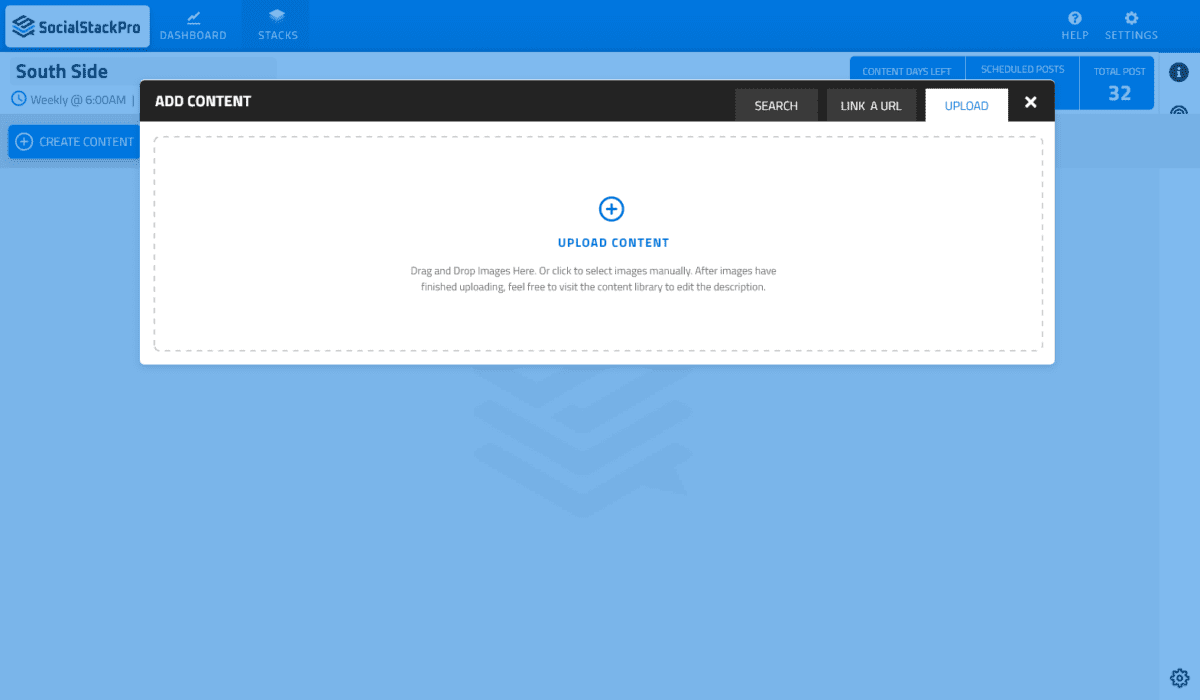Open Help from the top bar
The width and height of the screenshot is (1200, 700).
(1075, 26)
